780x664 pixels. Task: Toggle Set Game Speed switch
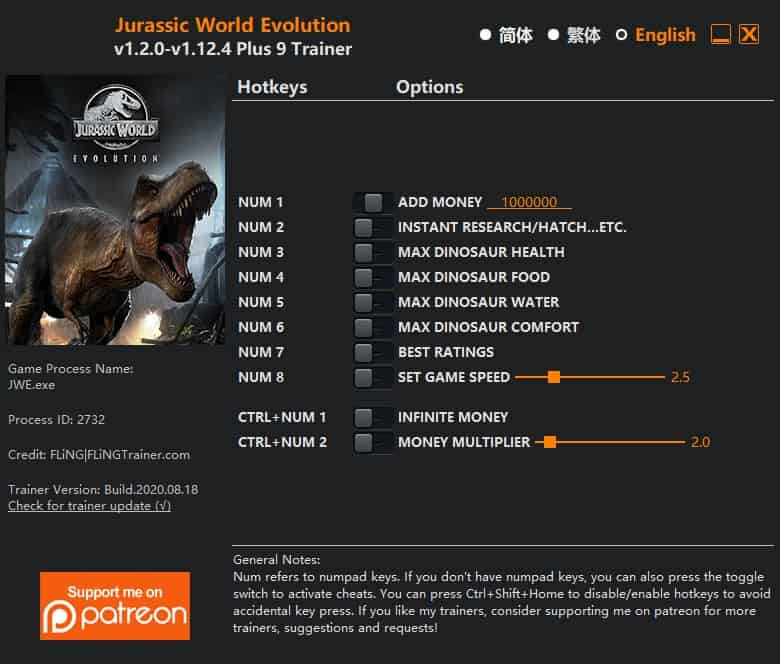click(373, 378)
